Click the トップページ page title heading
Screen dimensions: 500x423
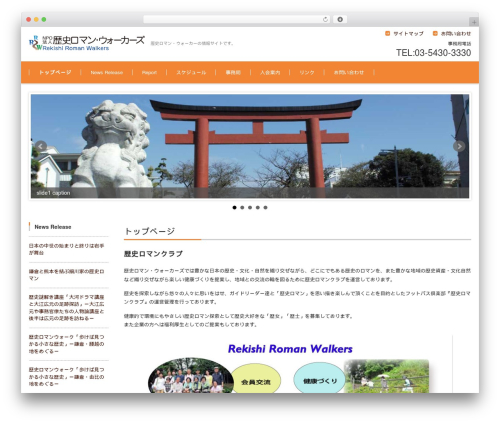(149, 231)
